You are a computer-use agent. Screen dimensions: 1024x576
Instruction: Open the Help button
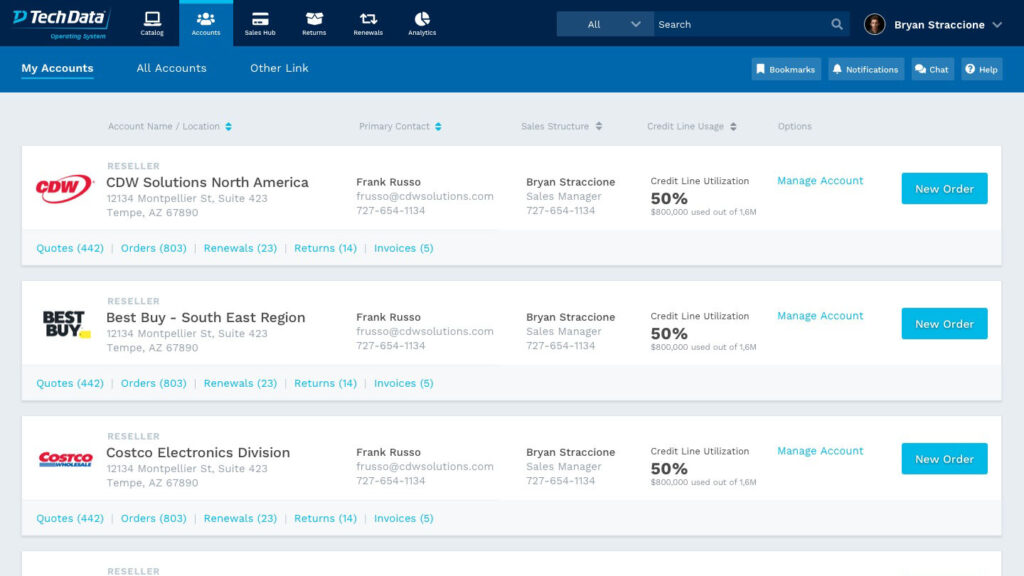point(982,69)
